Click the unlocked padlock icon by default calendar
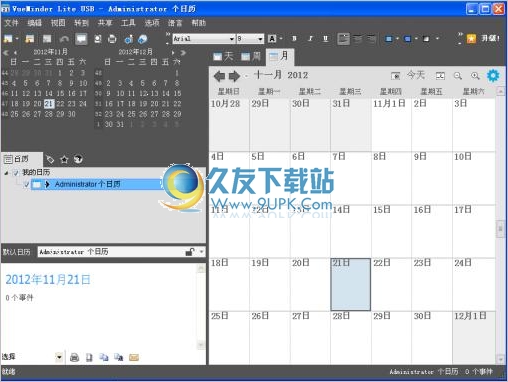The image size is (508, 382). pos(190,252)
